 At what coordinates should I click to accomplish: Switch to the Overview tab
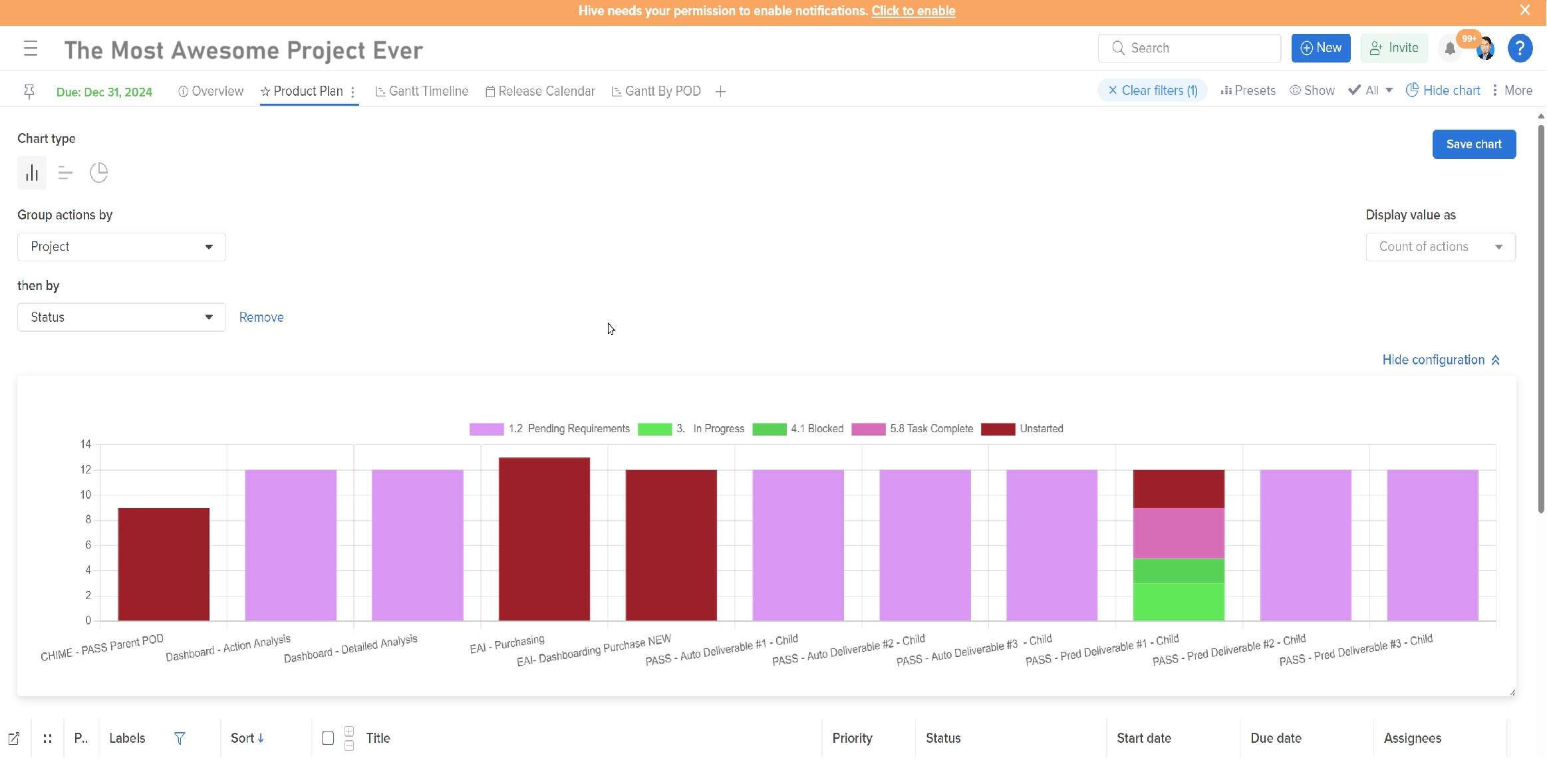tap(211, 91)
